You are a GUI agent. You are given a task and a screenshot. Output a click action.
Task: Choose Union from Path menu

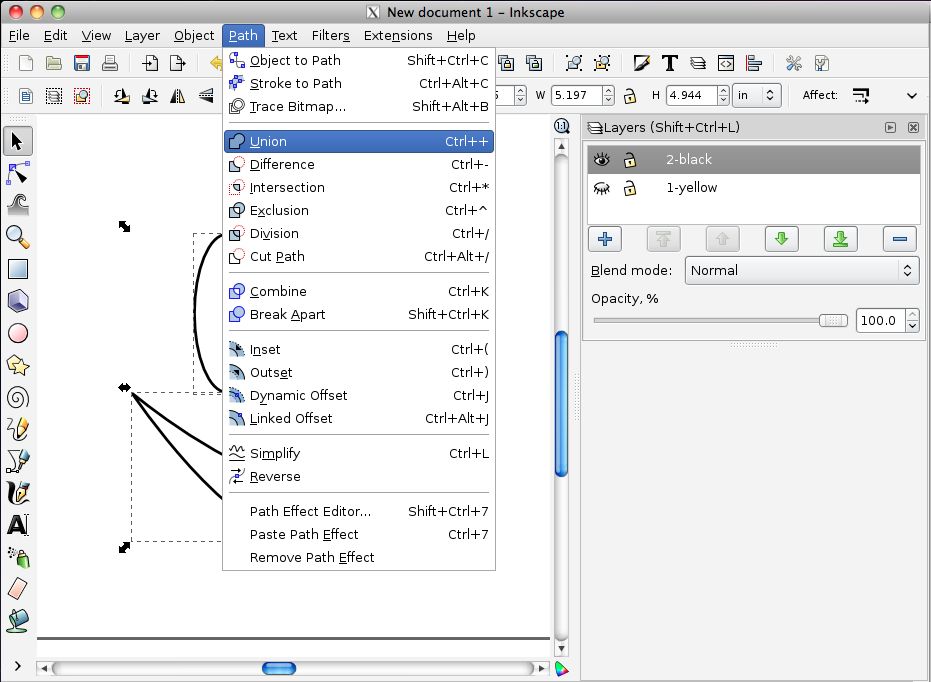(x=359, y=141)
